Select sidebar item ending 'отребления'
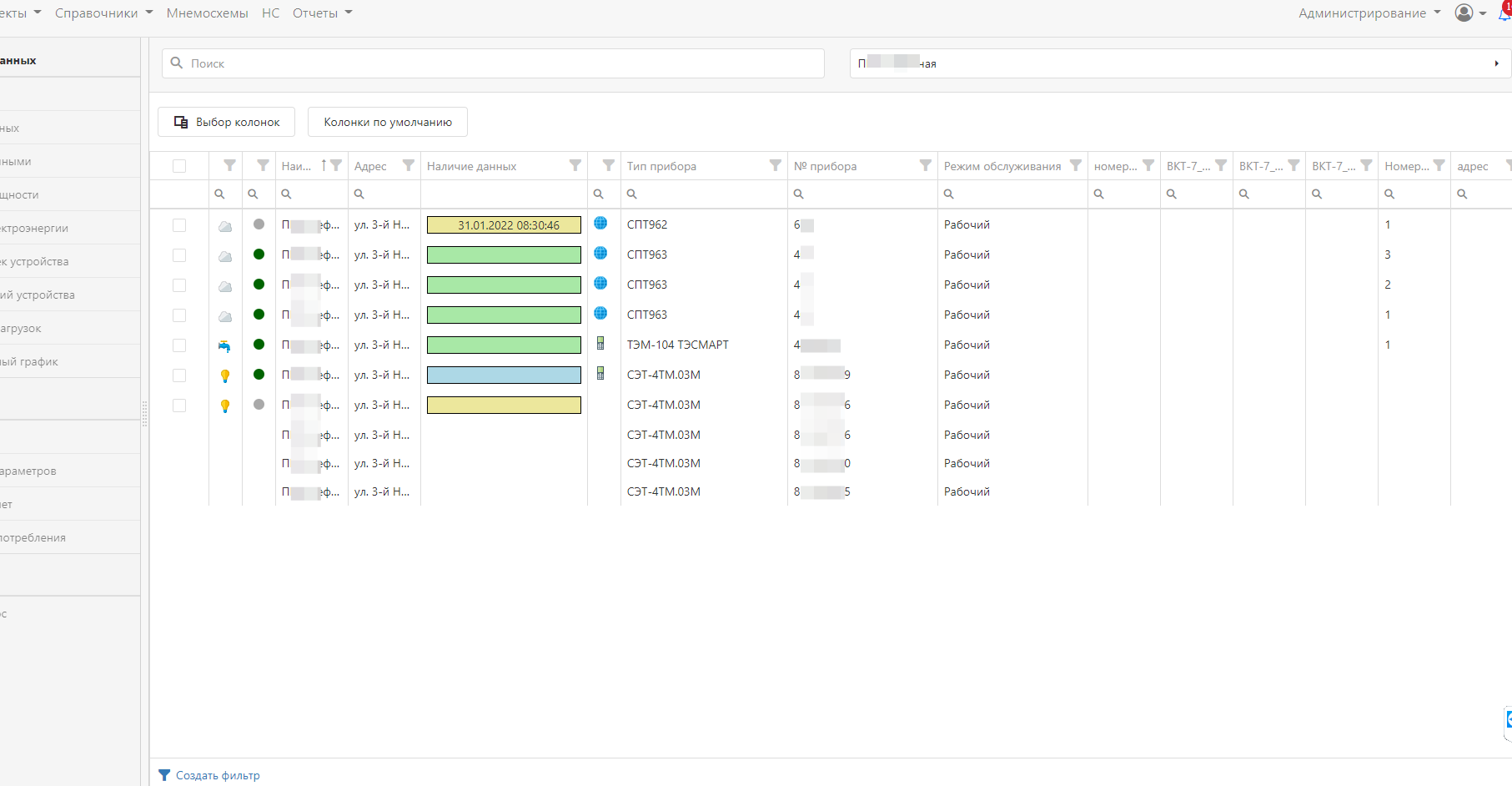Viewport: 1512px width, 786px height. [x=70, y=537]
